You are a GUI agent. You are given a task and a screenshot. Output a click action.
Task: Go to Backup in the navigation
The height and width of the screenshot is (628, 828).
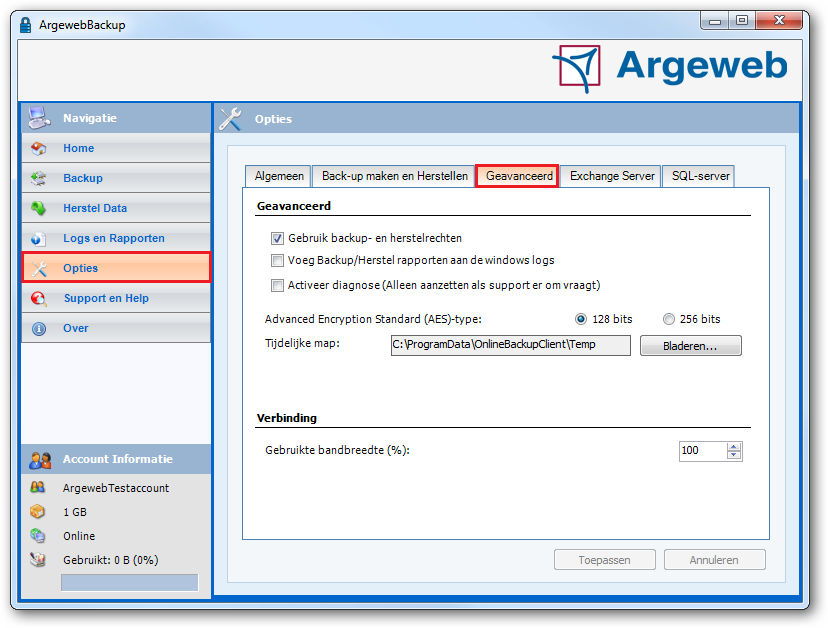click(x=116, y=179)
